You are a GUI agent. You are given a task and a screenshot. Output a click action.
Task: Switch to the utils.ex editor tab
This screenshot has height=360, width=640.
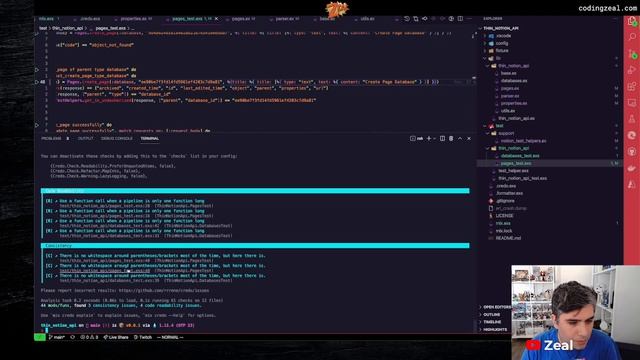pos(367,19)
